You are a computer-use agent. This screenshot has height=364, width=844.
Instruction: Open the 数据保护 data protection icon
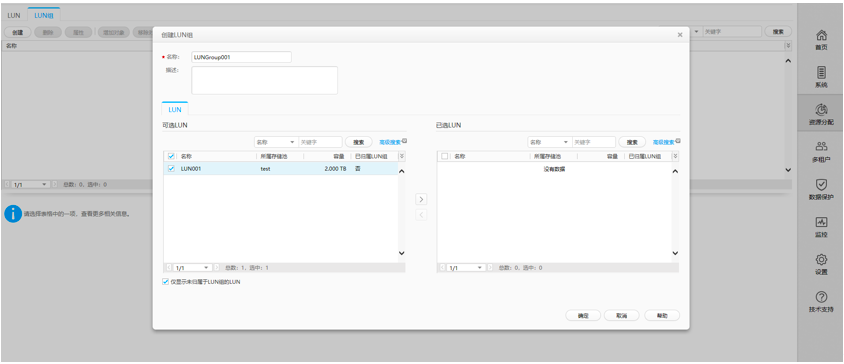click(x=821, y=189)
